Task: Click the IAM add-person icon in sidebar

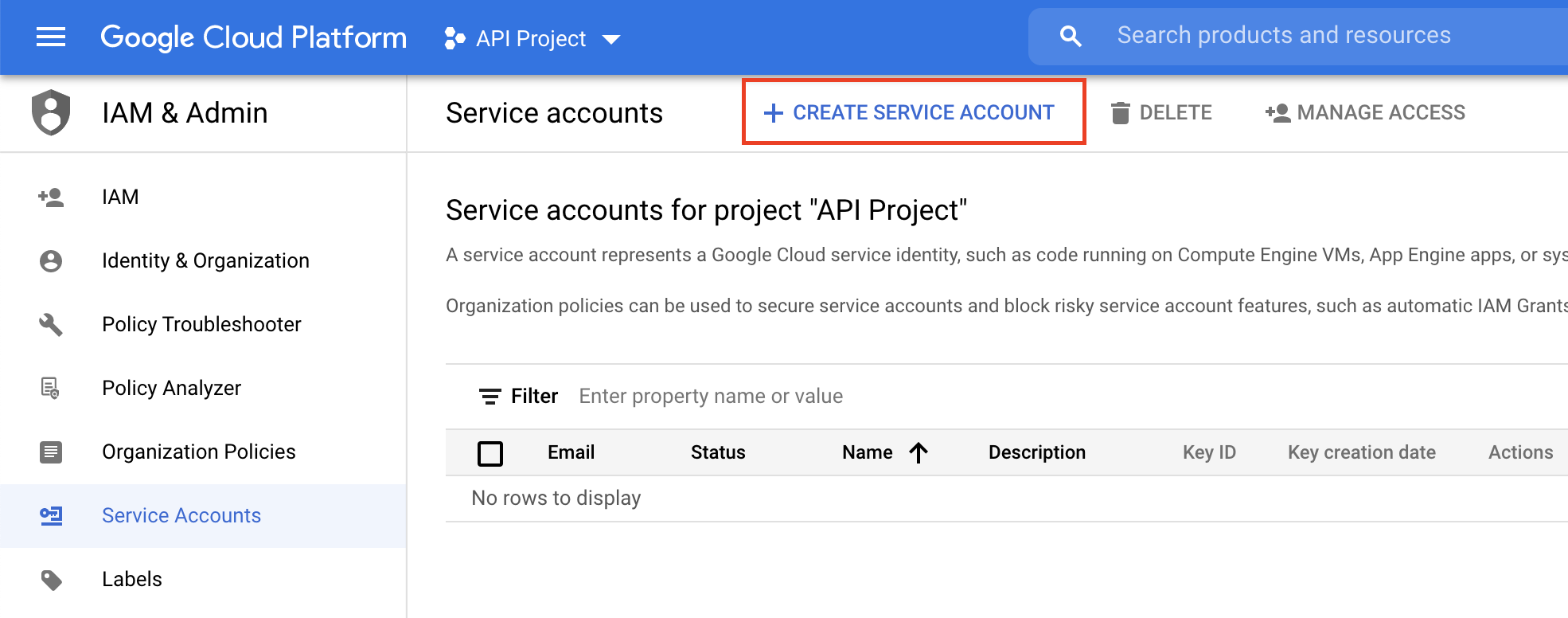Action: [51, 197]
